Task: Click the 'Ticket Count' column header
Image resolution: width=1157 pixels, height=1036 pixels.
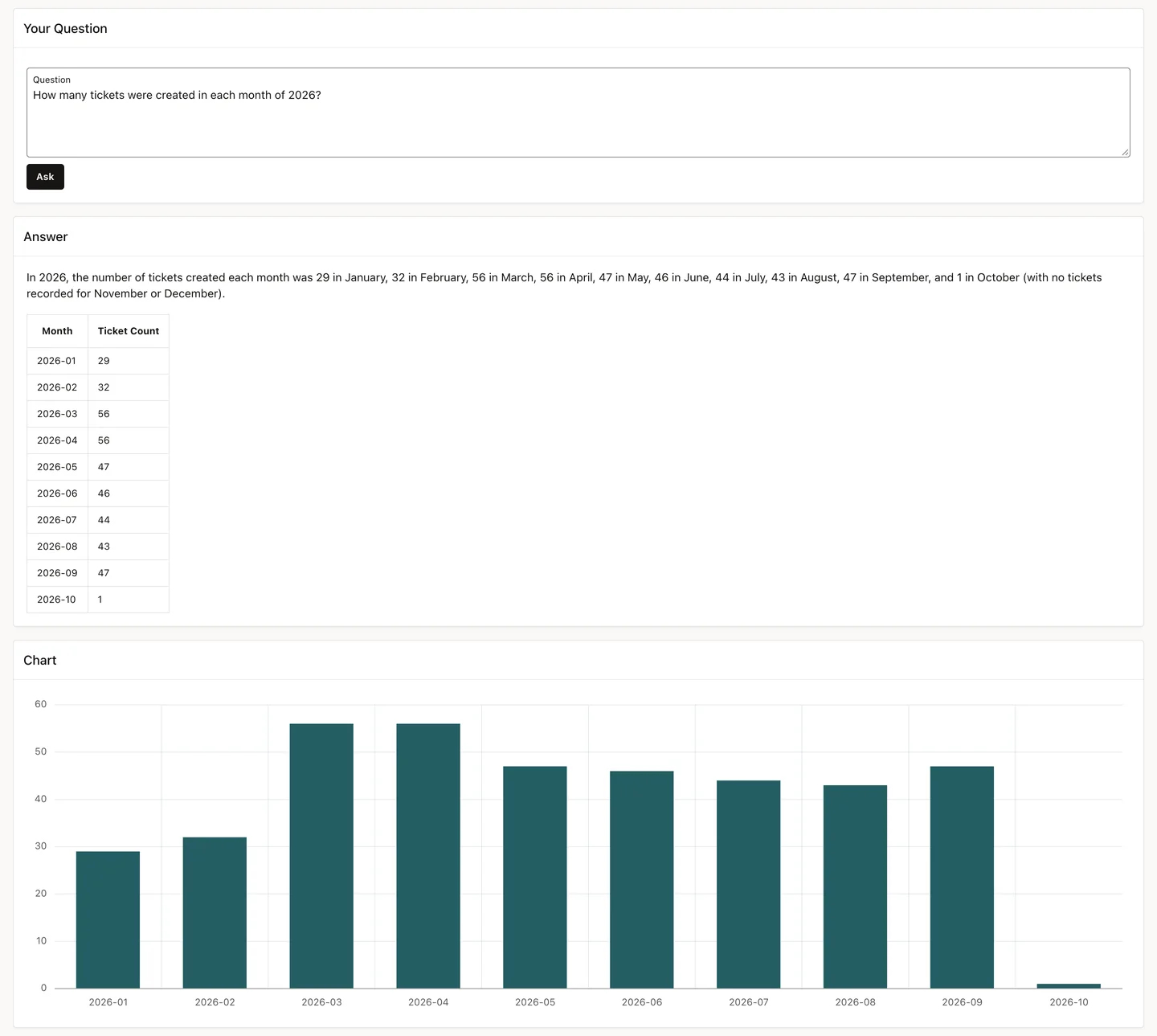Action: click(129, 331)
